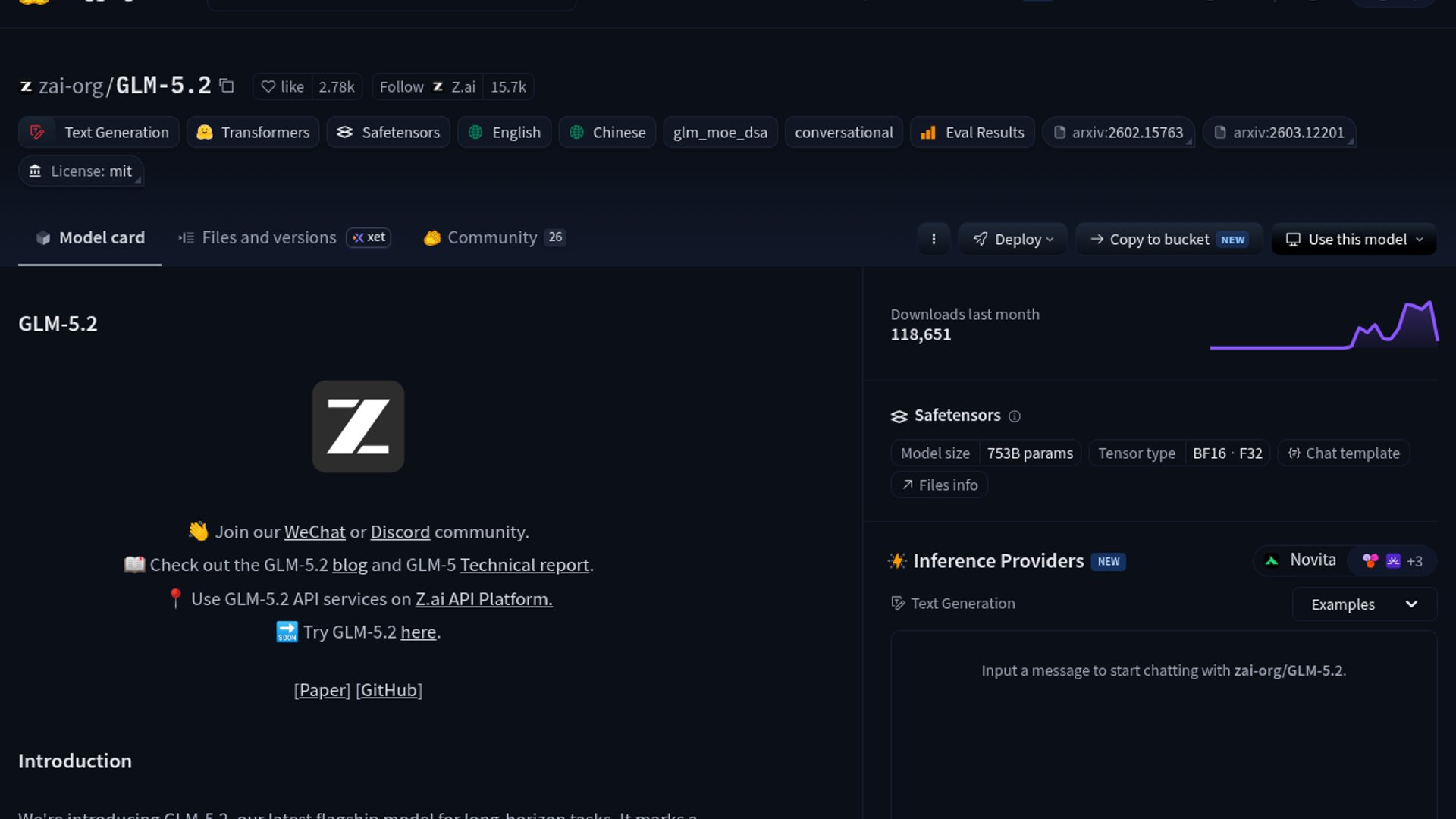This screenshot has height=819, width=1456.
Task: Expand the arxiv:2602.15763 paper tag
Action: (1119, 133)
